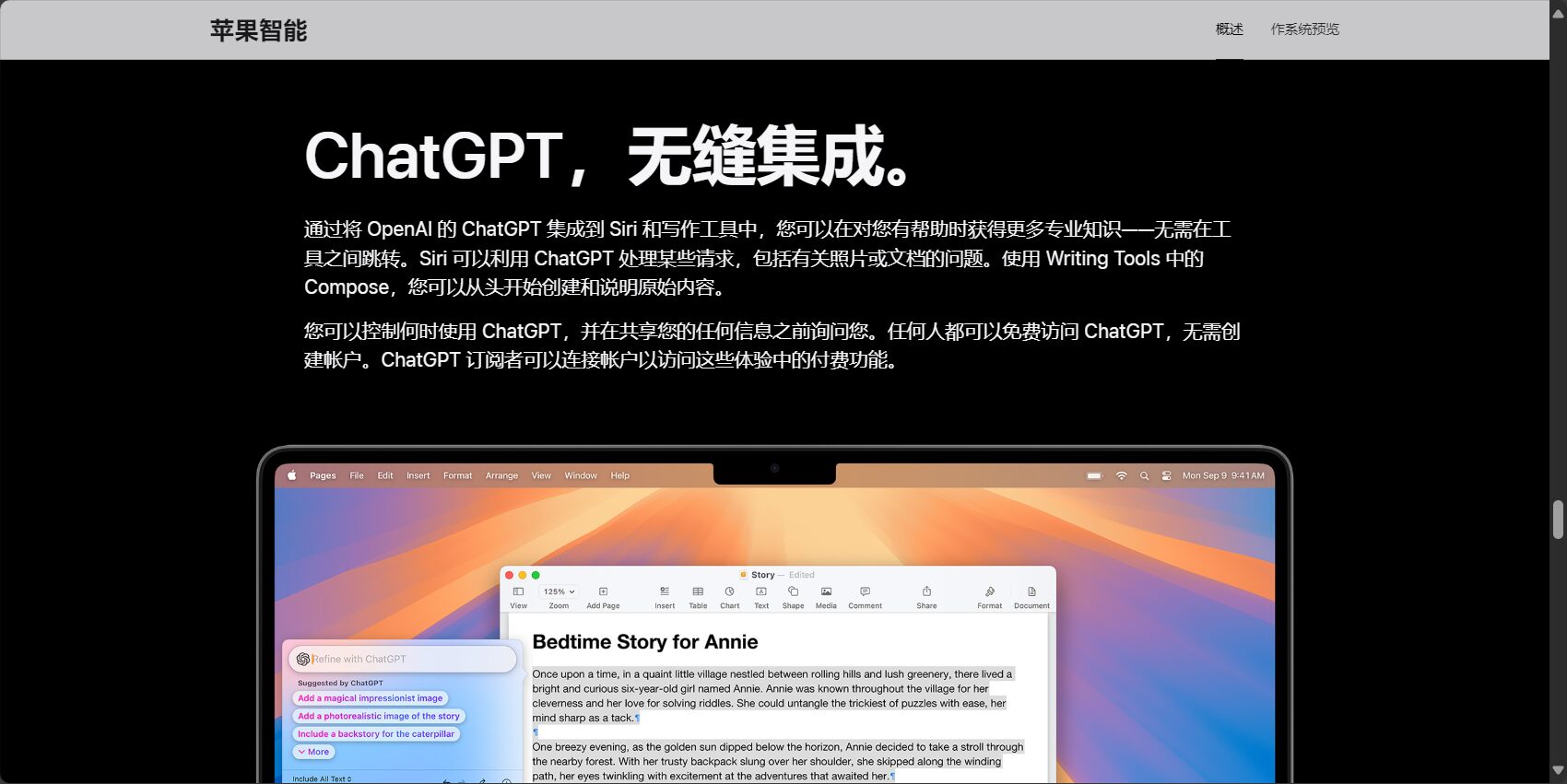Click the 概述 tab in page navigation
Image resolution: width=1567 pixels, height=784 pixels.
pyautogui.click(x=1229, y=29)
